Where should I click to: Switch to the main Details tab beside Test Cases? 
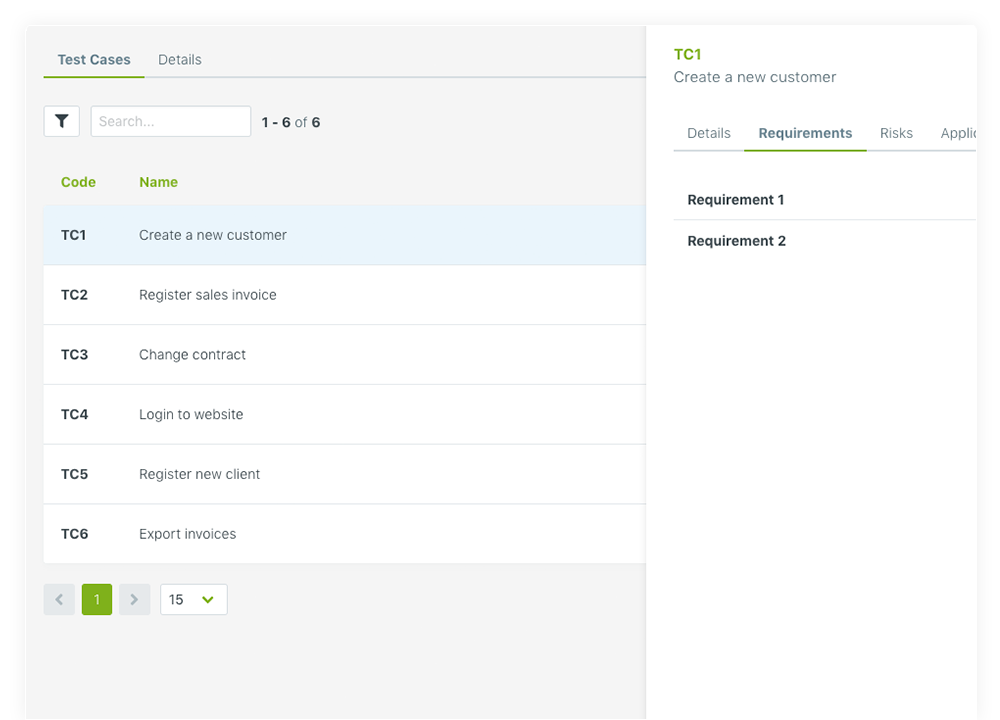180,60
